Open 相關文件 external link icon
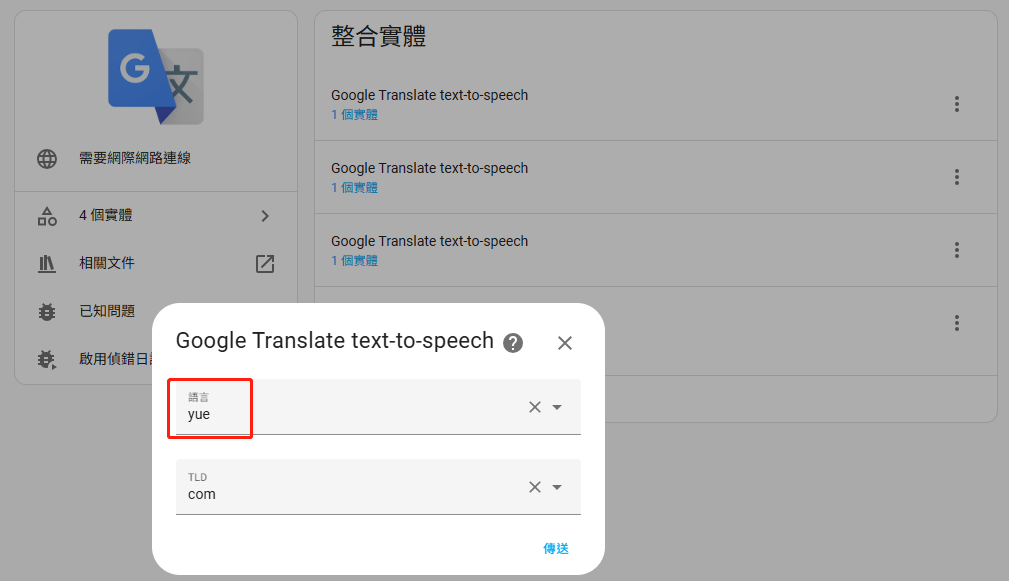Viewport: 1009px width, 581px height. [265, 264]
